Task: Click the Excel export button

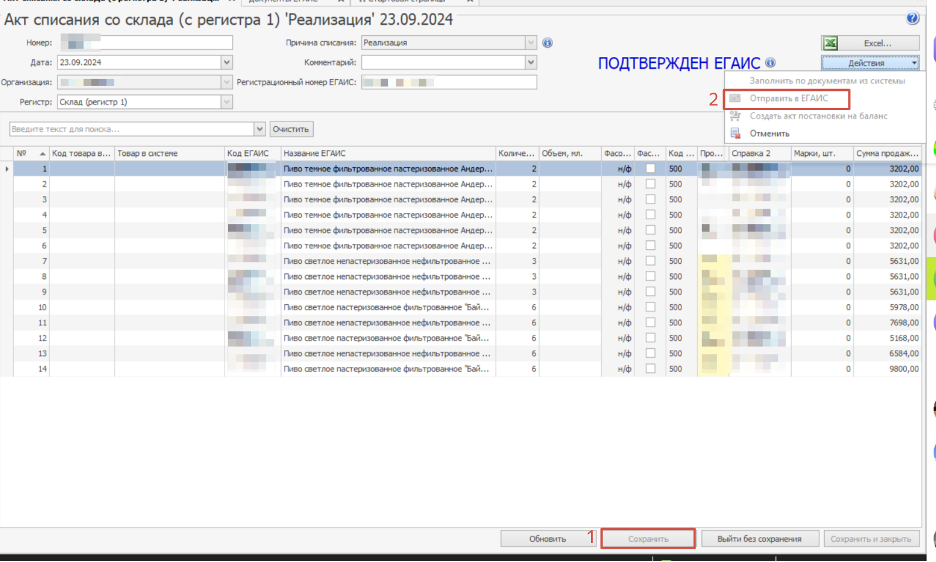Action: click(870, 43)
